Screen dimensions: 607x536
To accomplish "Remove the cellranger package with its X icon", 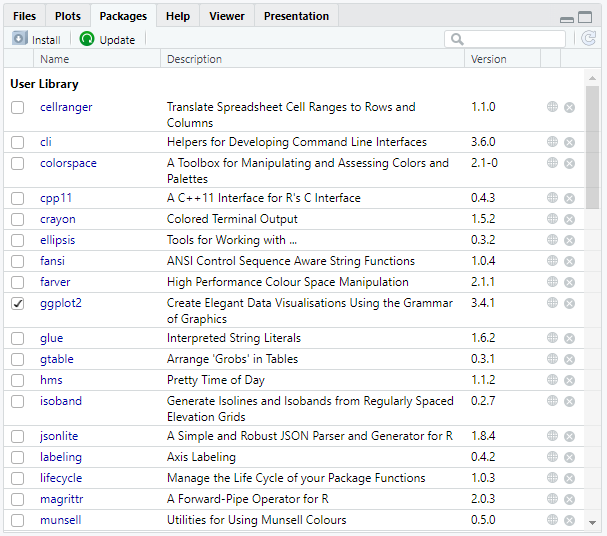I will (x=570, y=107).
